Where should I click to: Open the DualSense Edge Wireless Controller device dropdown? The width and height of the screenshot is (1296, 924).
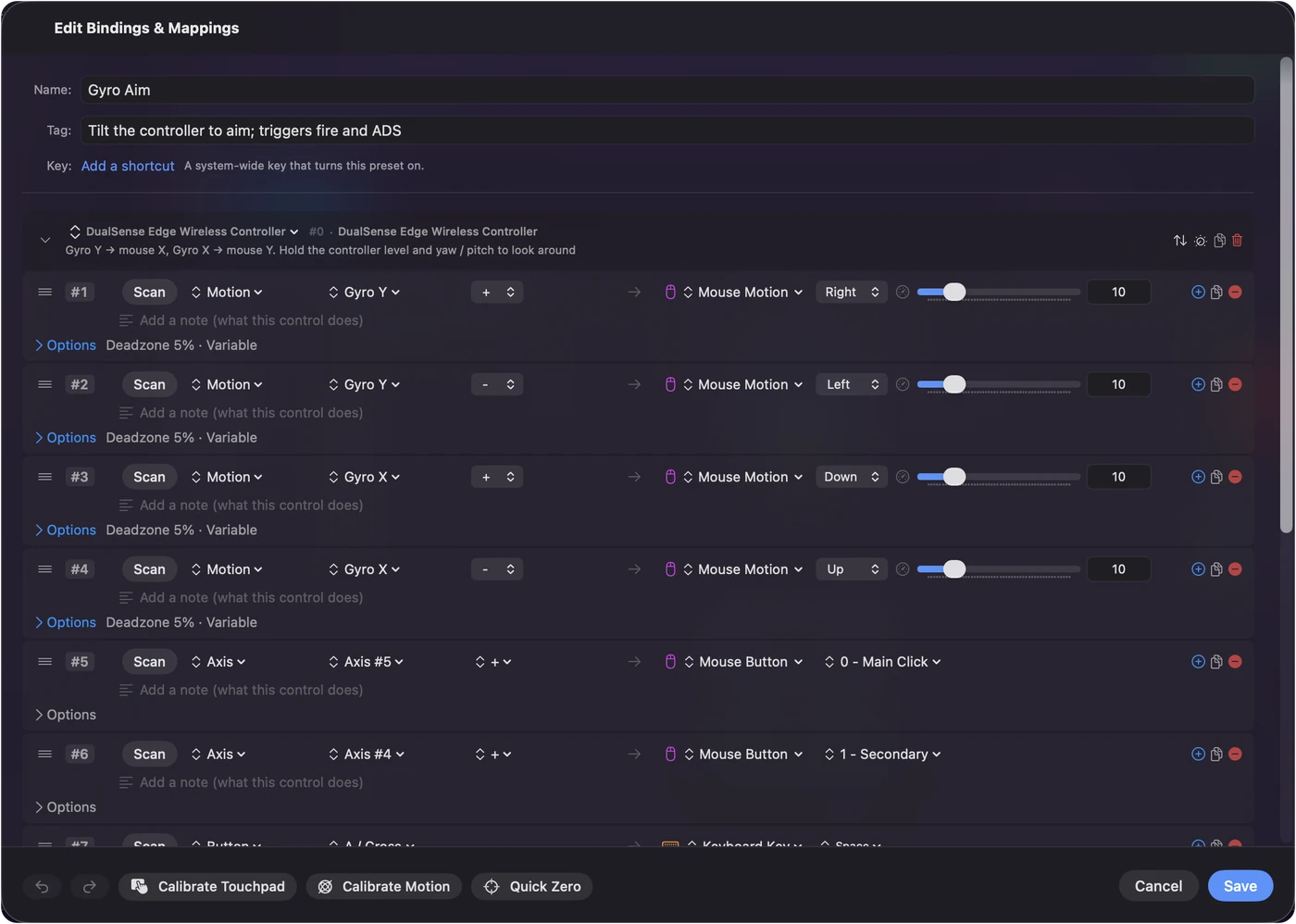coord(184,231)
